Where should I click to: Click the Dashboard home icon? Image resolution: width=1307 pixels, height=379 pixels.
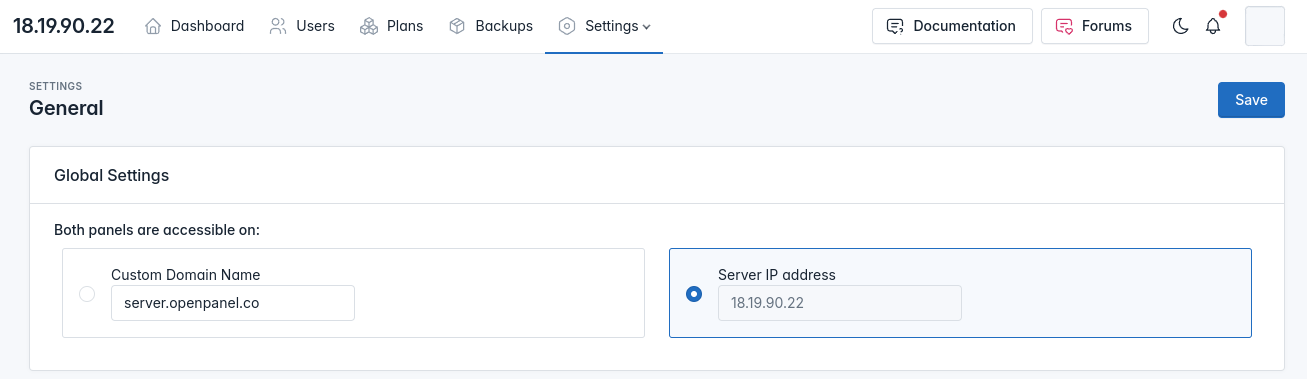[153, 26]
